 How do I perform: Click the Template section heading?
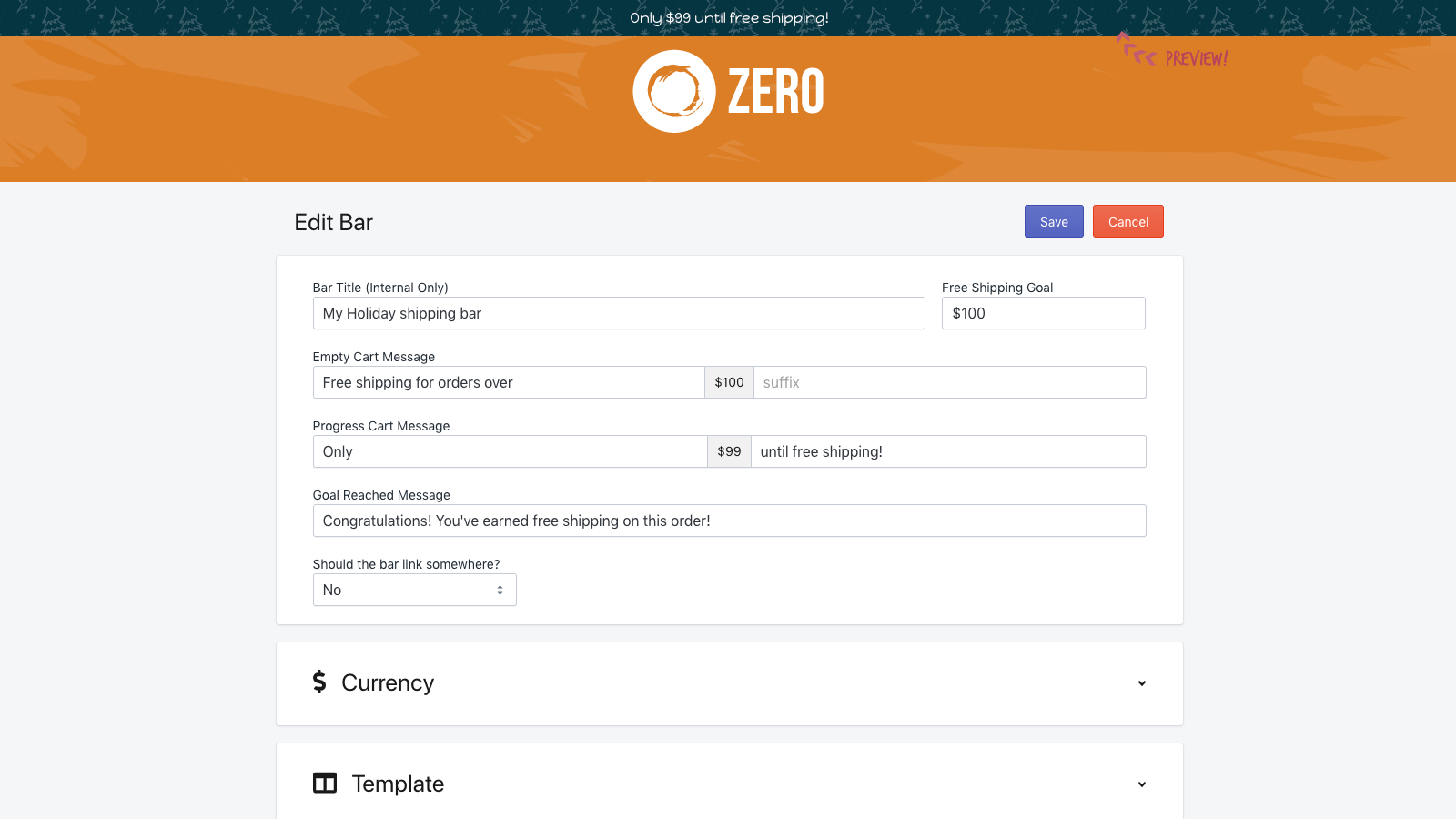[x=398, y=784]
